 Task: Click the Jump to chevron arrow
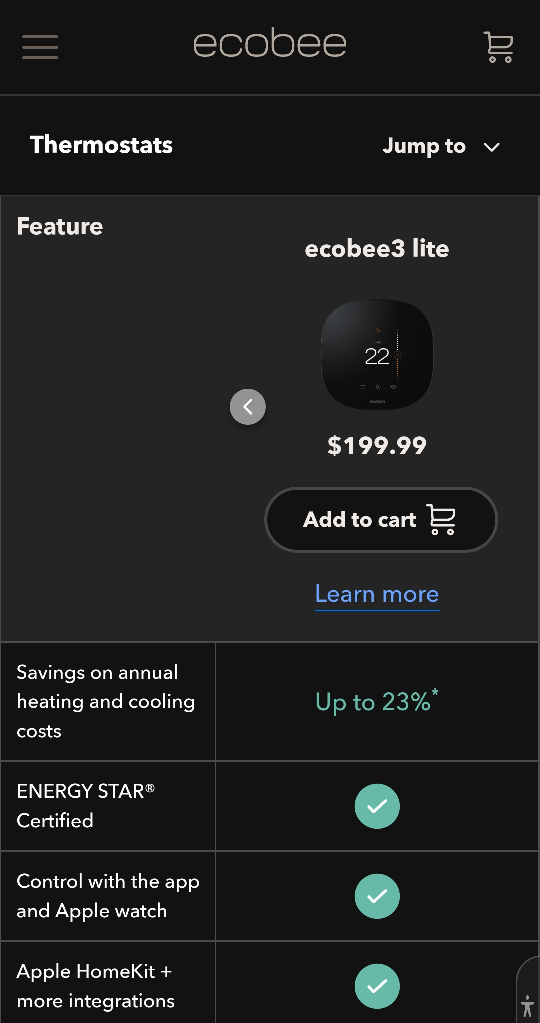click(492, 147)
